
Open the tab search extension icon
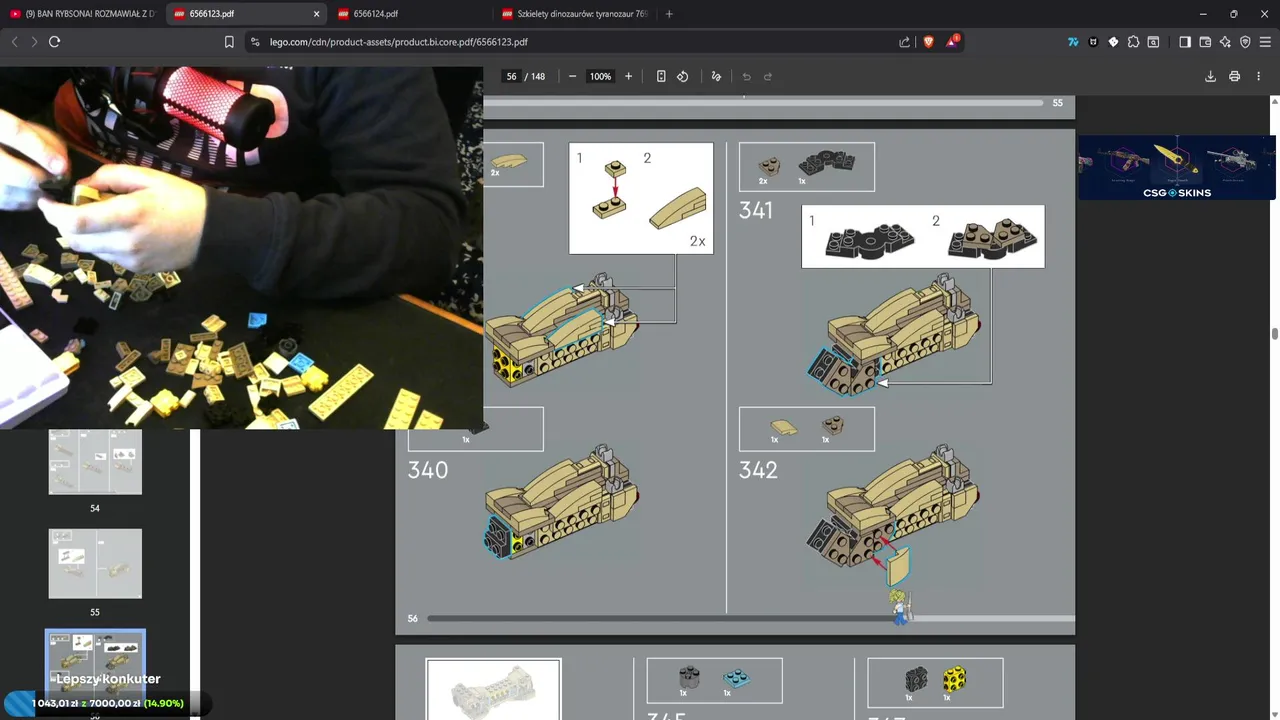pos(1153,42)
